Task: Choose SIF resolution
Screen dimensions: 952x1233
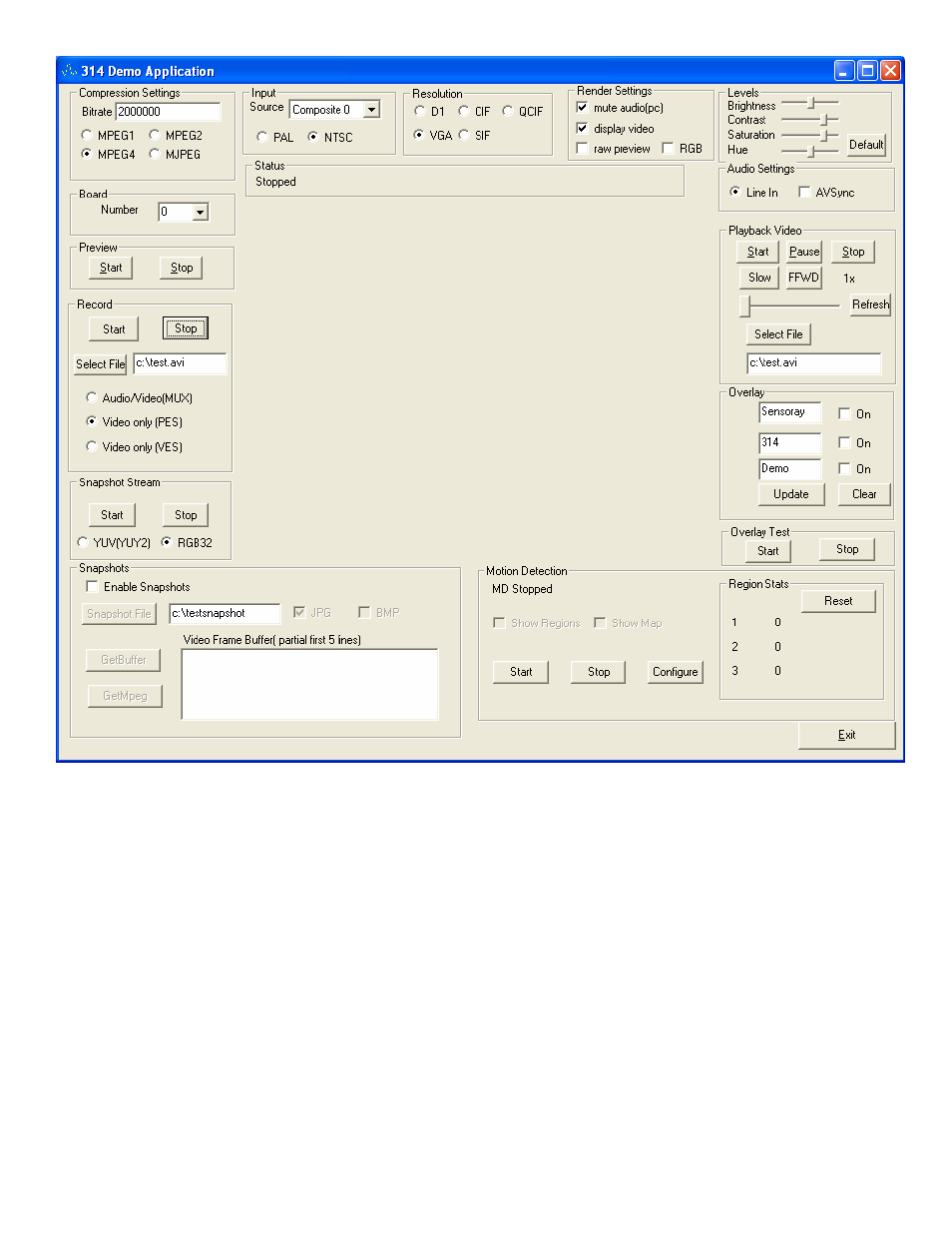Action: pyautogui.click(x=464, y=135)
